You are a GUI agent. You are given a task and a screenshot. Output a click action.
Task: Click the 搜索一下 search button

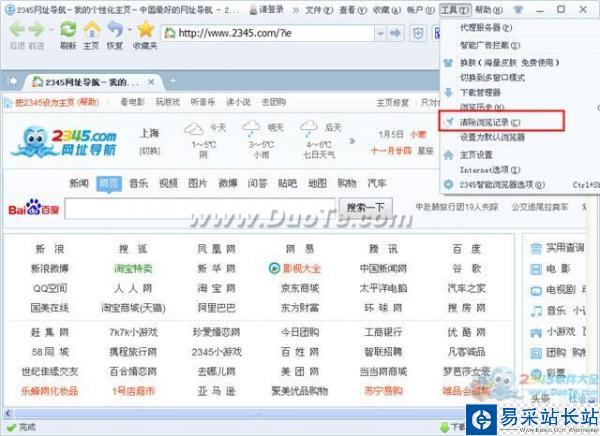[365, 208]
